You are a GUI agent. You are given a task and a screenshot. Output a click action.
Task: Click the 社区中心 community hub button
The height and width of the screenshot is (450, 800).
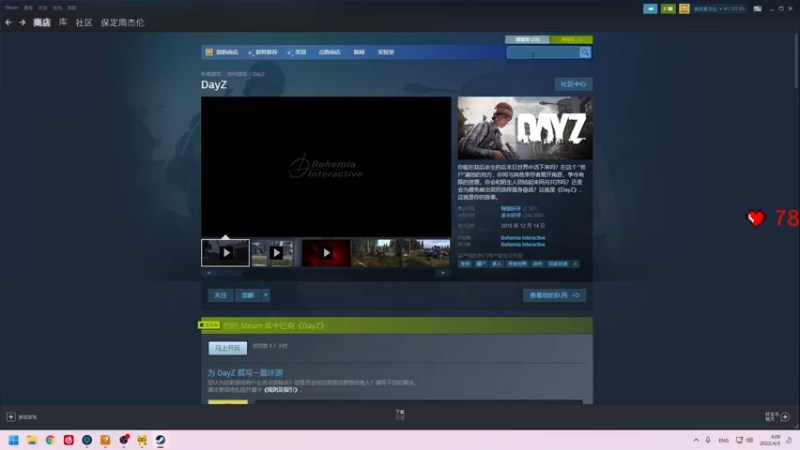coord(573,84)
